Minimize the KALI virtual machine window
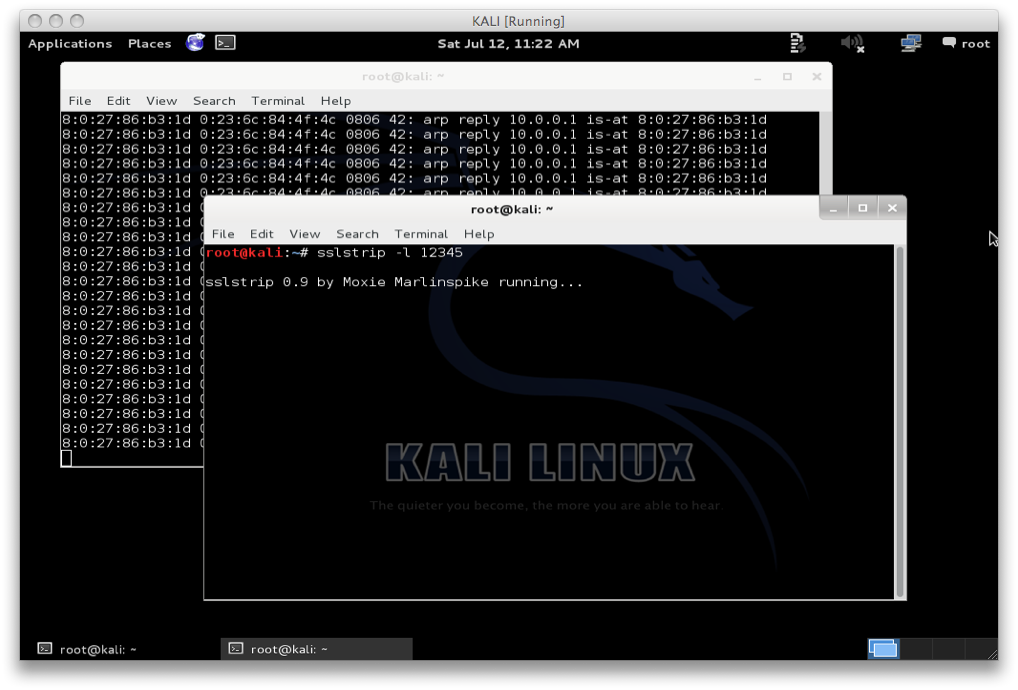 56,21
